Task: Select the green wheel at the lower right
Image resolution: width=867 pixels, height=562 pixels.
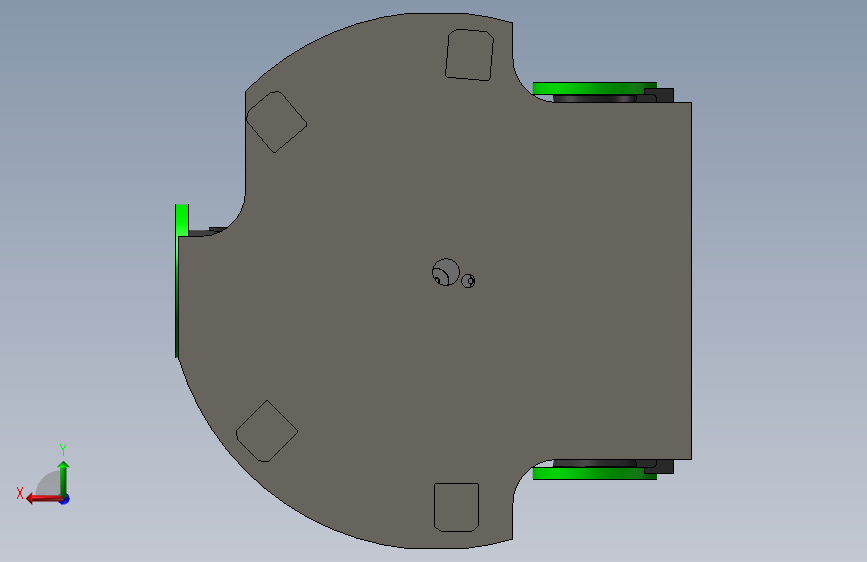Action: (594, 473)
